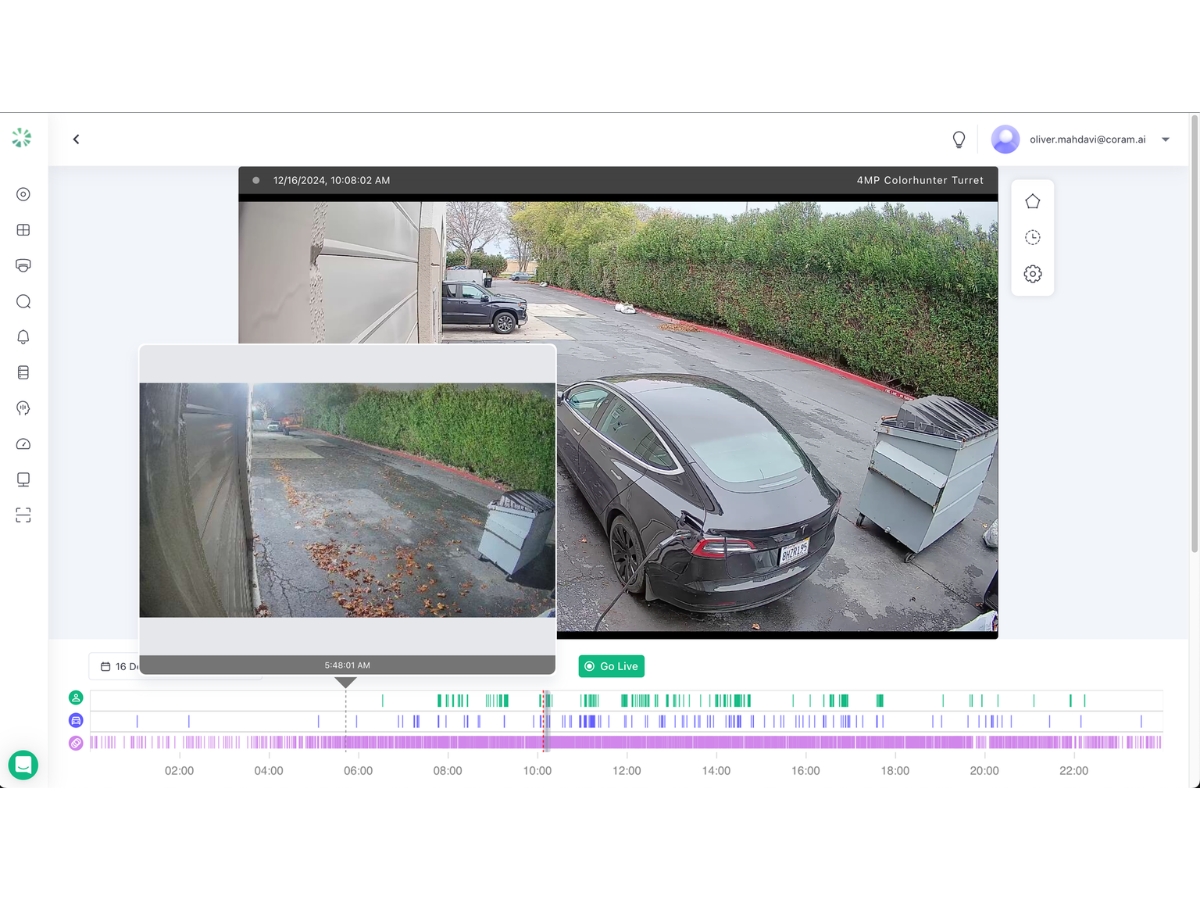Open the scan frame icon in sidebar
The image size is (1200, 900).
click(x=23, y=515)
